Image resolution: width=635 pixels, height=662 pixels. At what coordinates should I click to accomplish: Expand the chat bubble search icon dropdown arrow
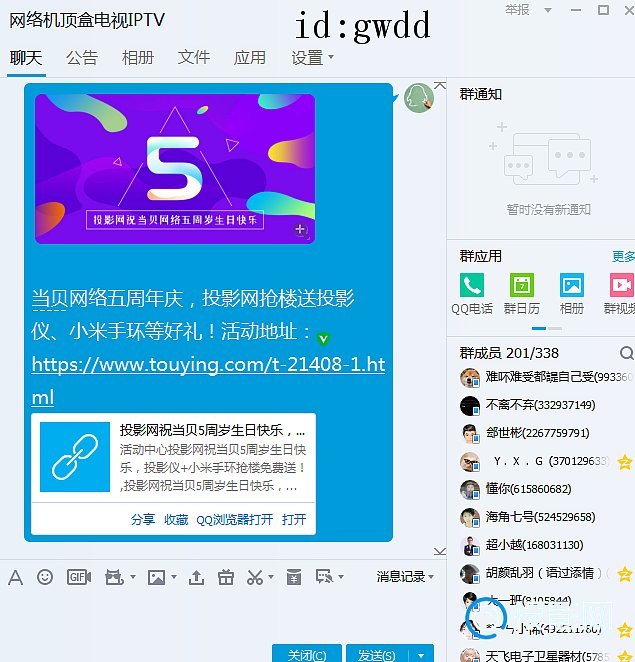click(x=341, y=577)
